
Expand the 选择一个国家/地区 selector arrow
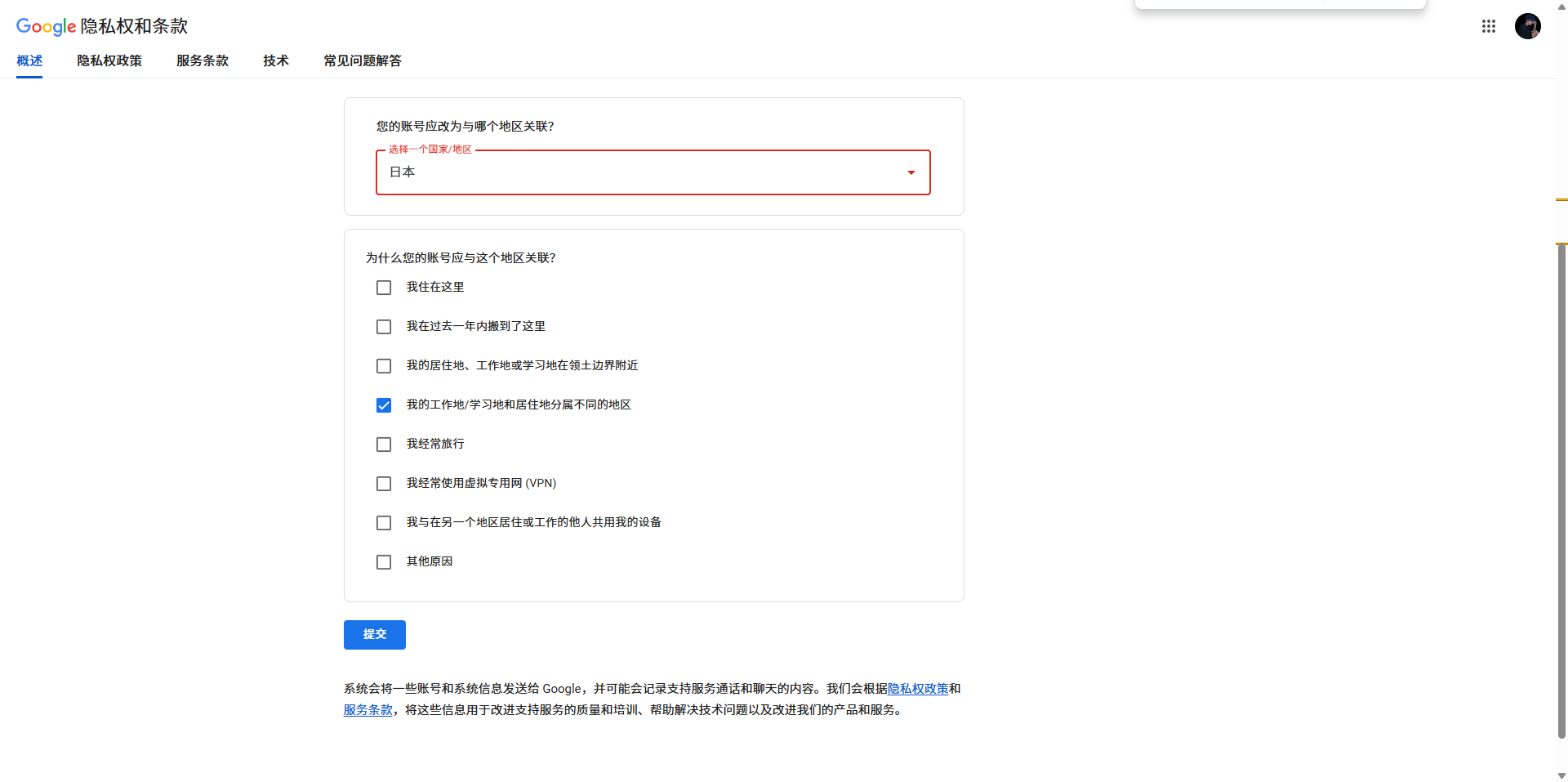click(911, 172)
